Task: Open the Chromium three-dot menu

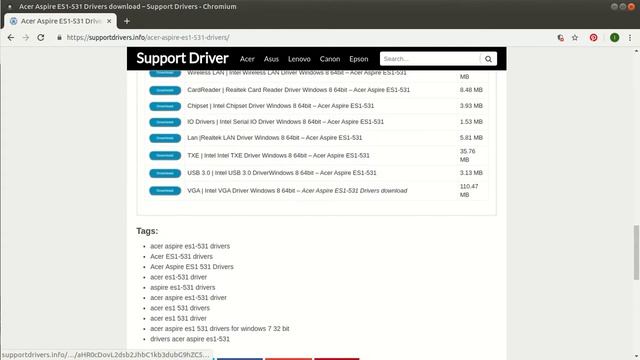Action: coord(630,38)
